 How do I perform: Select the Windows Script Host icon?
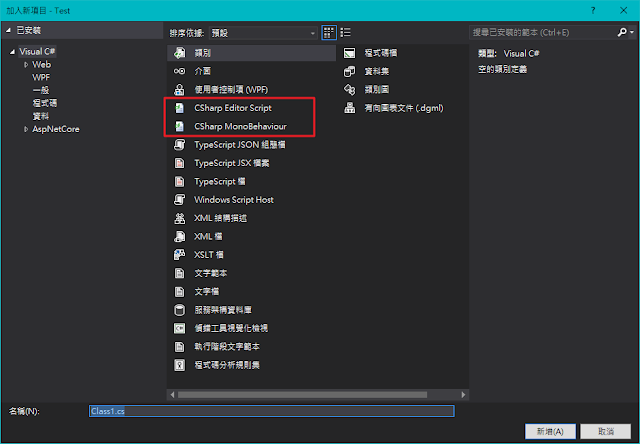point(180,200)
